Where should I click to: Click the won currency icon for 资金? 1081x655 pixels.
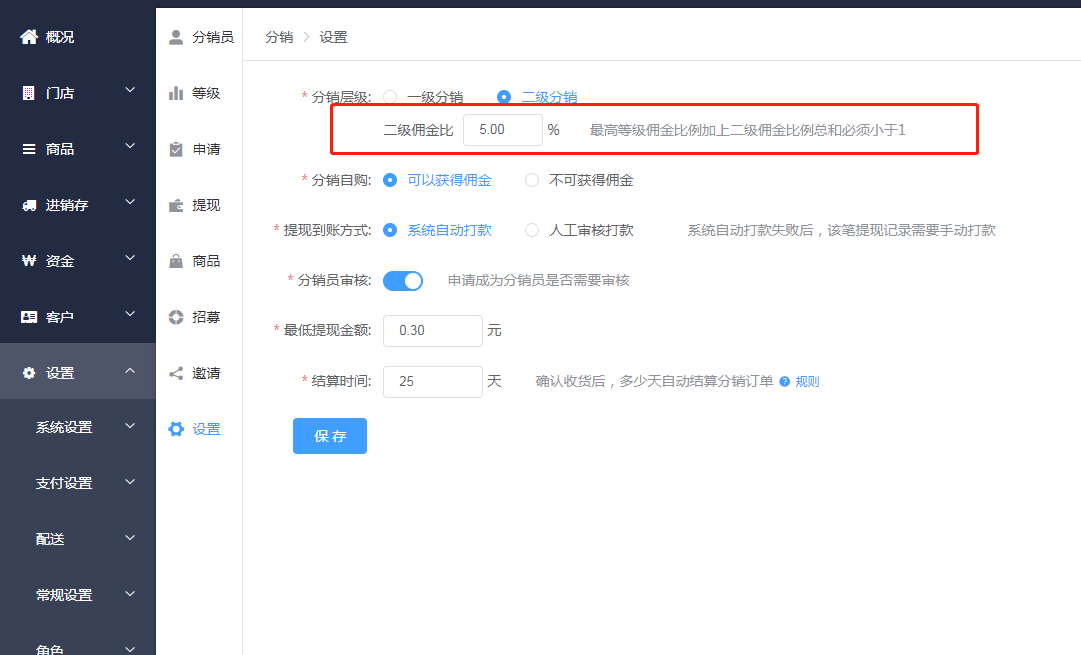[29, 261]
